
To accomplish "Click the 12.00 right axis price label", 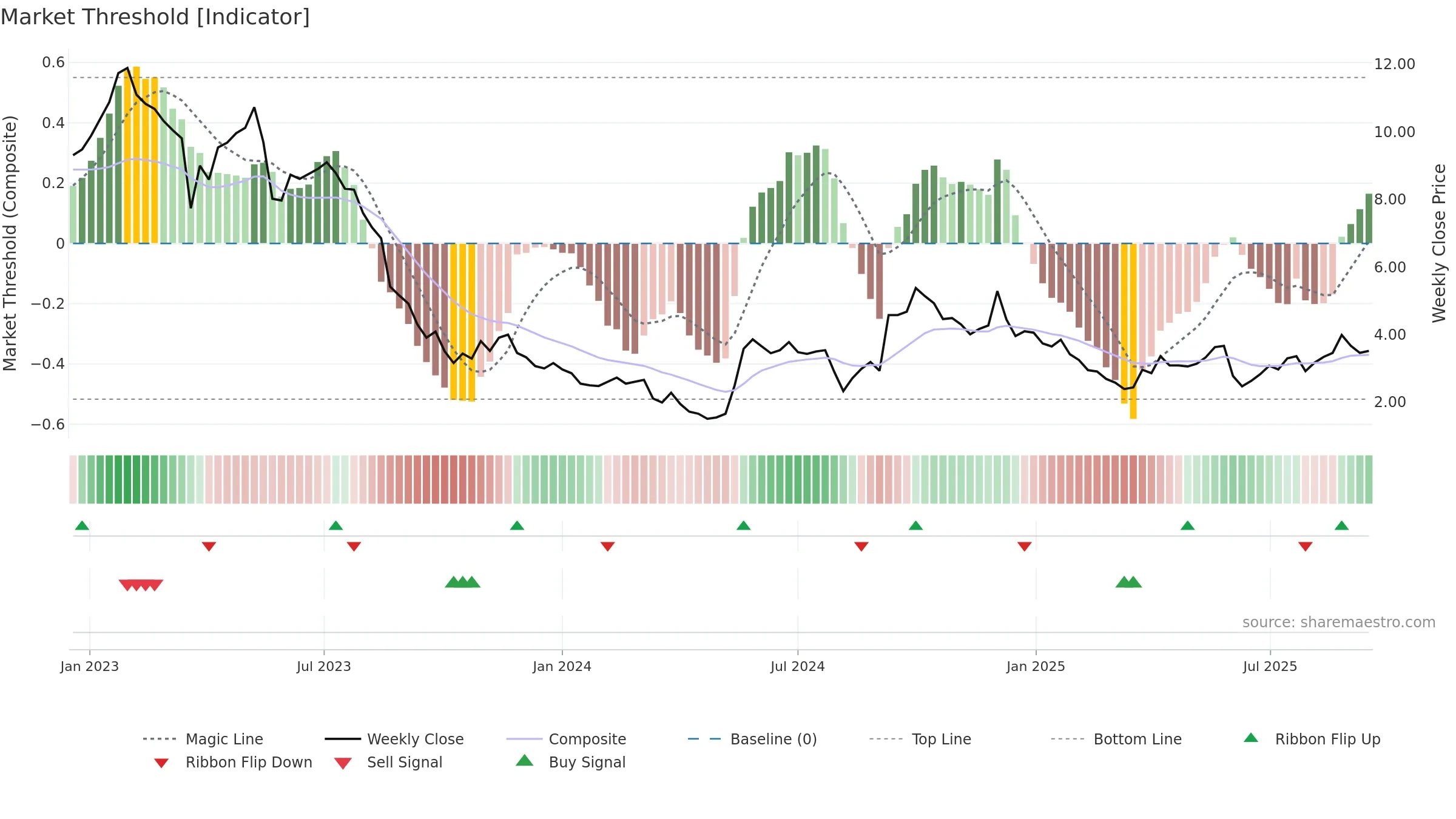I will point(1395,64).
